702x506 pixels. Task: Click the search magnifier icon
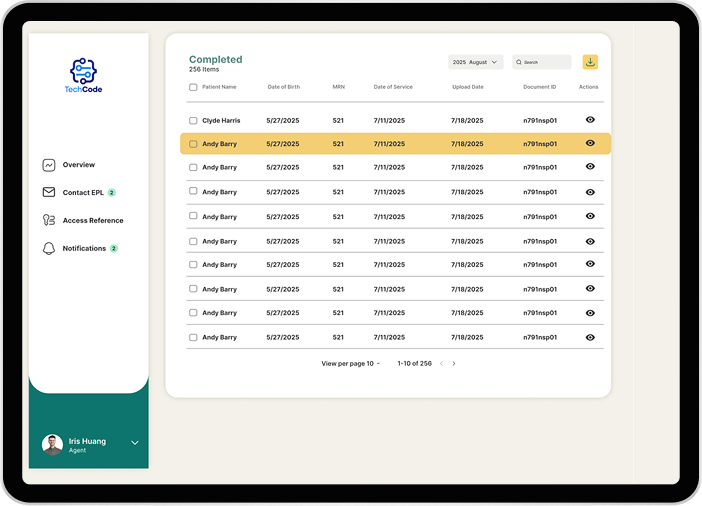click(519, 62)
